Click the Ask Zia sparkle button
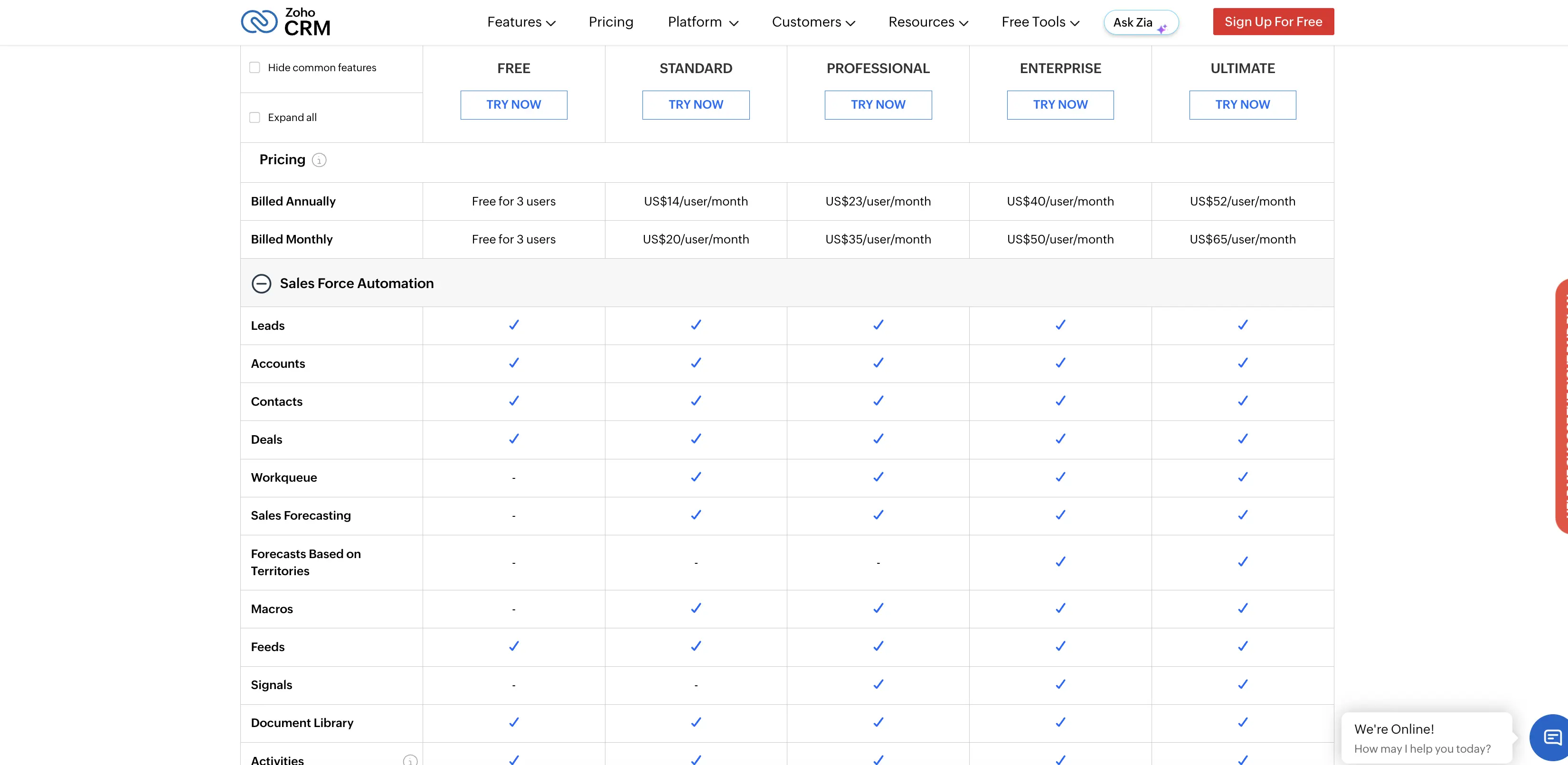Viewport: 1568px width, 765px height. pos(1141,22)
